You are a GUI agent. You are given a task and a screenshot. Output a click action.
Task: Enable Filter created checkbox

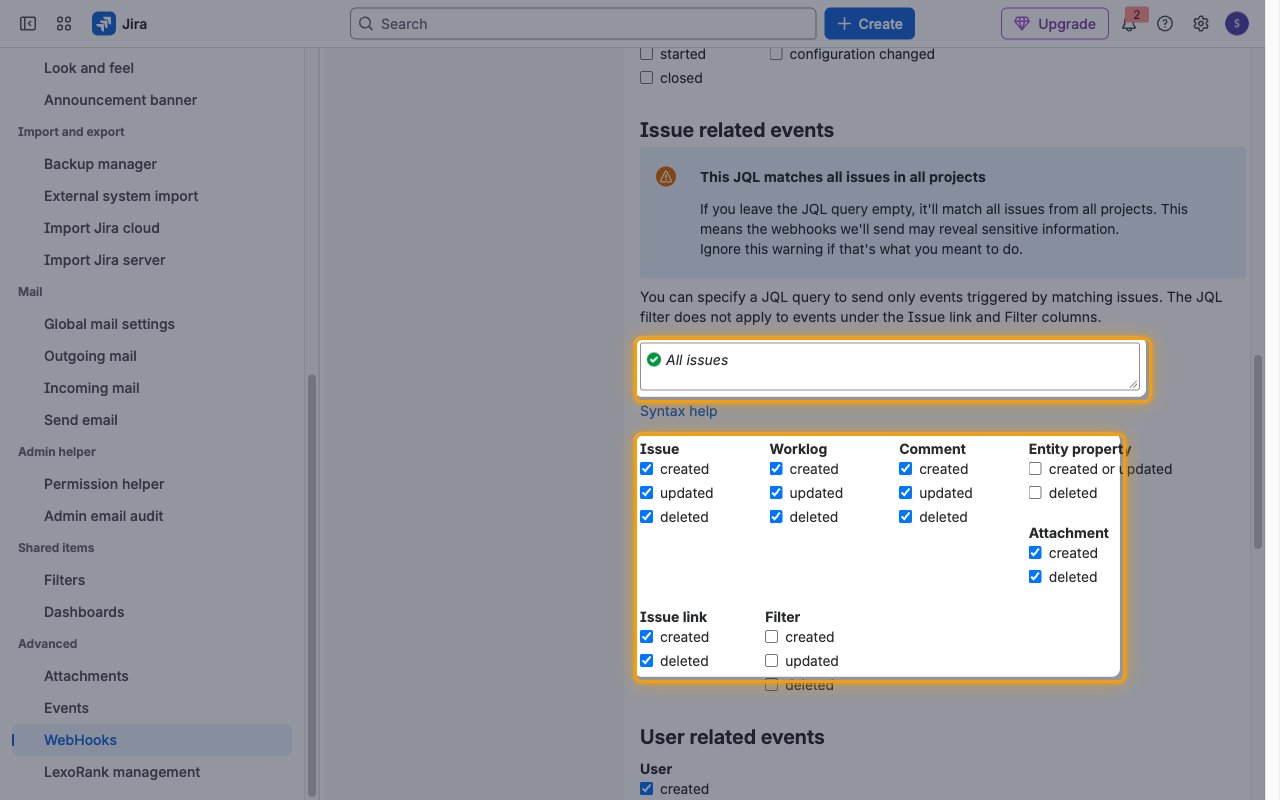coord(771,636)
